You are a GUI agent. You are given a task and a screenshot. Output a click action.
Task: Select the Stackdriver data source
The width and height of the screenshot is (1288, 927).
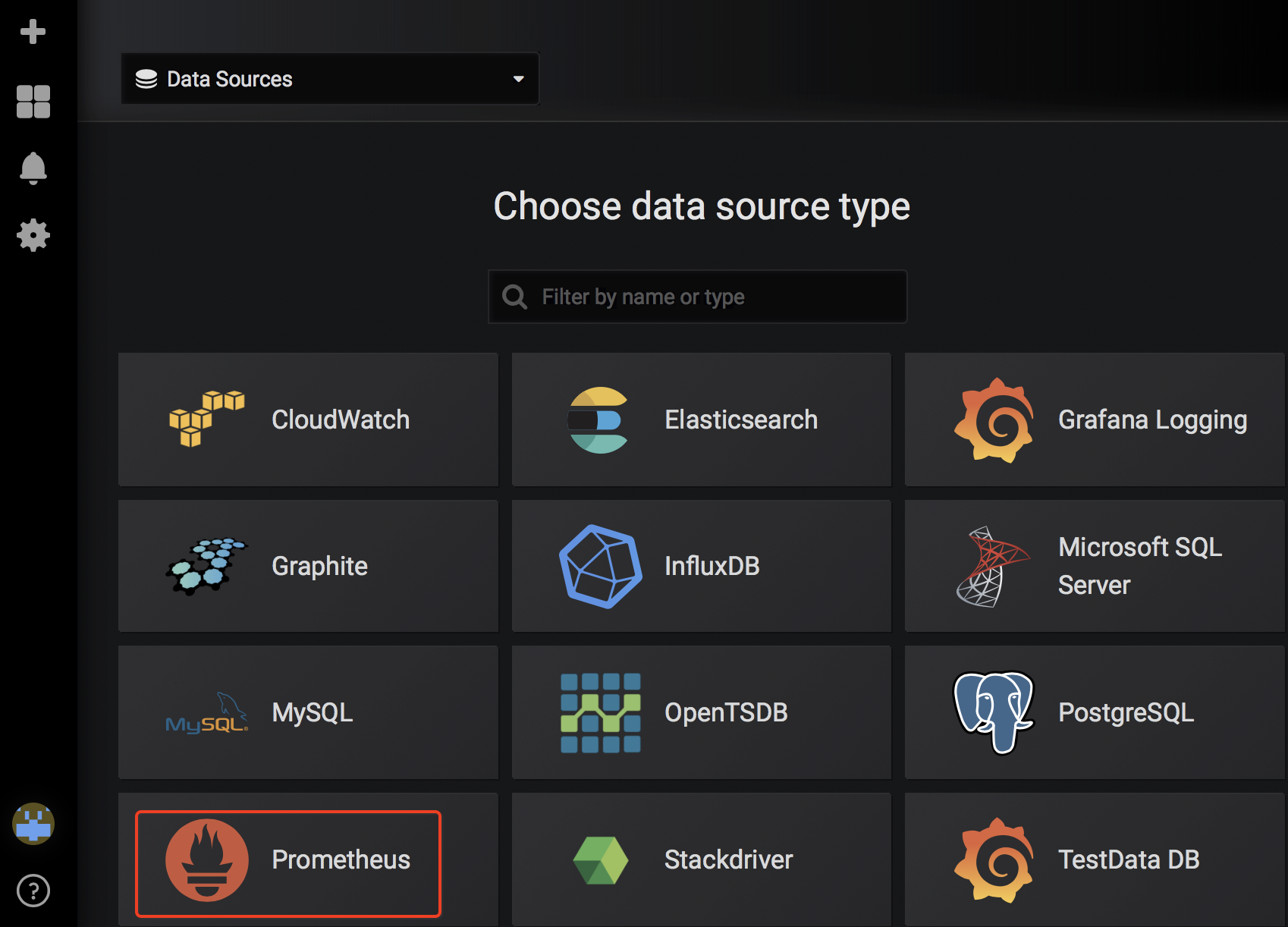click(700, 859)
